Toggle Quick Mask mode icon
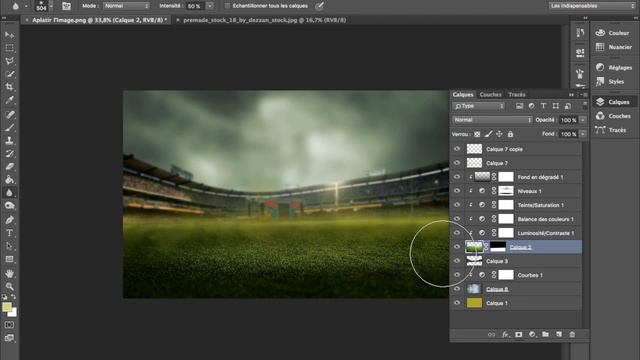The width and height of the screenshot is (640, 360). coord(9,325)
